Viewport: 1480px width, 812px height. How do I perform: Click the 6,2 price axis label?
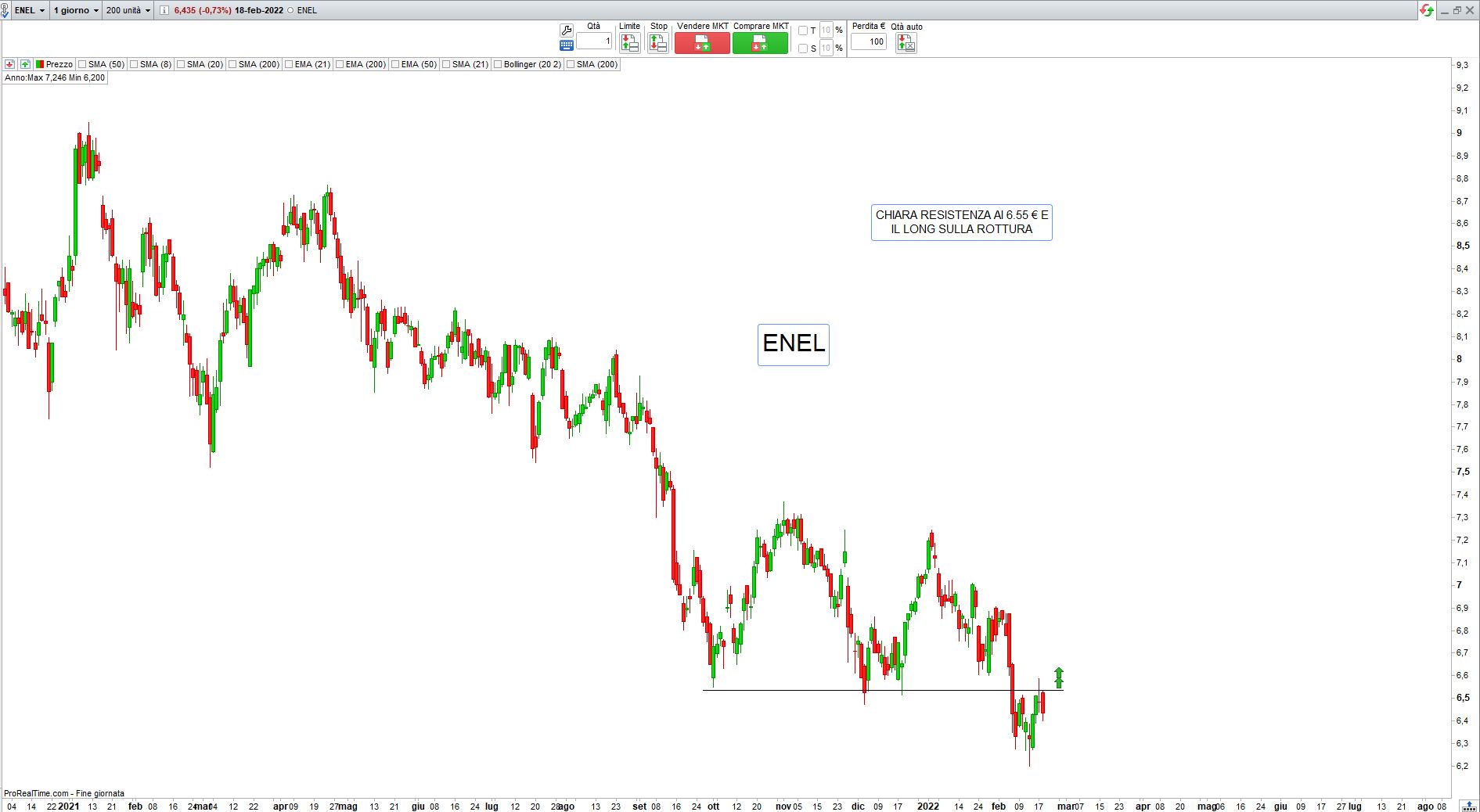(1462, 766)
